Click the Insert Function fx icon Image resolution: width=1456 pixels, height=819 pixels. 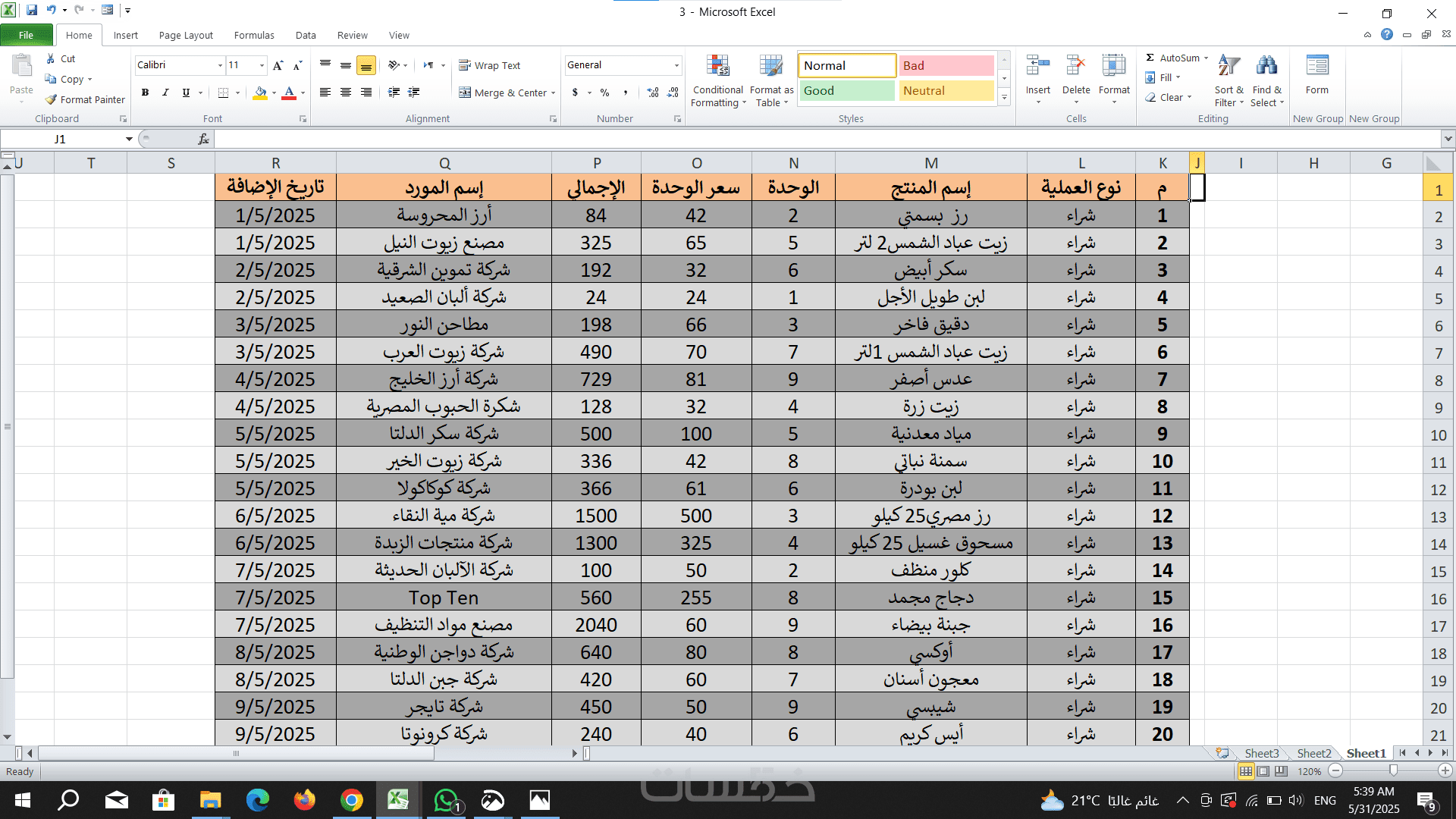pos(203,139)
